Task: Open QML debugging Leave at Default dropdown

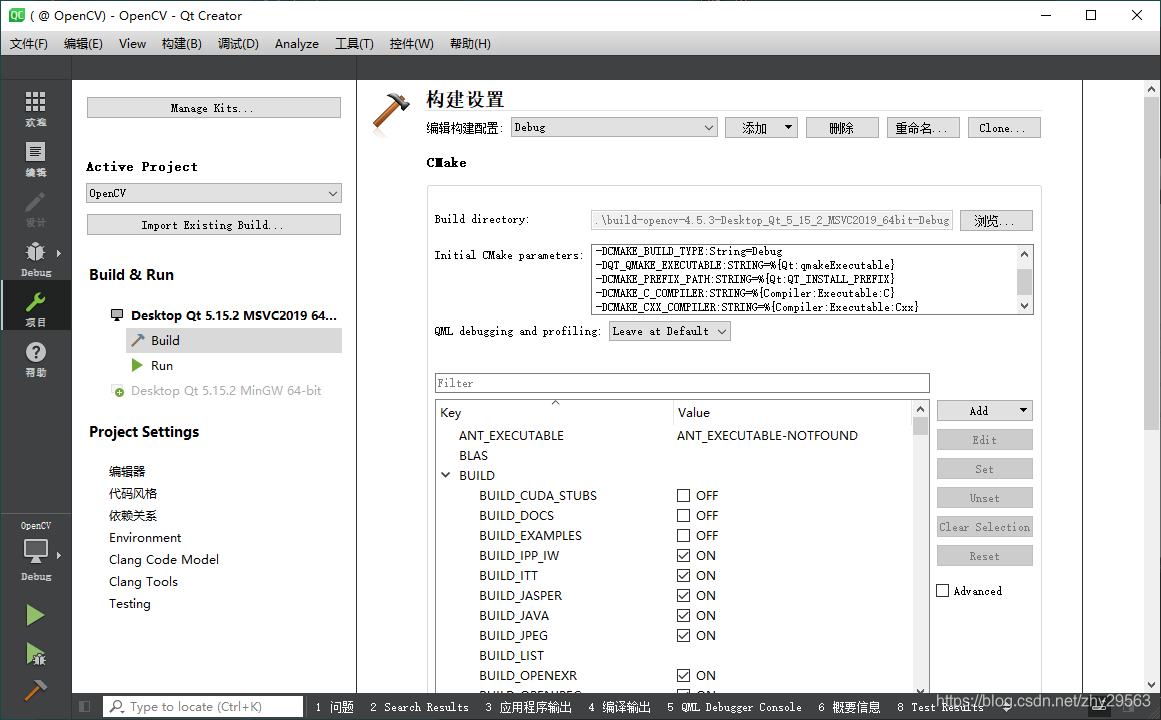Action: tap(669, 331)
